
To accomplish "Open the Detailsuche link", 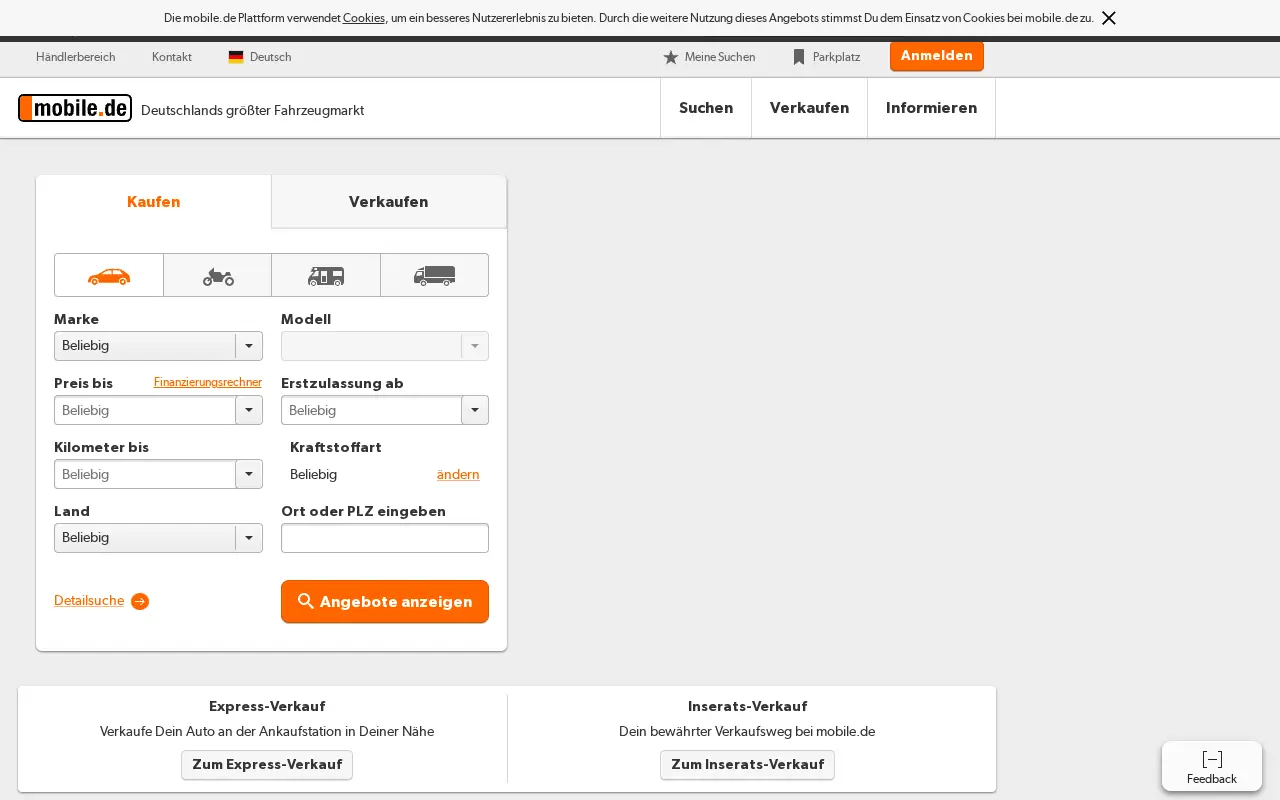I will click(x=89, y=601).
